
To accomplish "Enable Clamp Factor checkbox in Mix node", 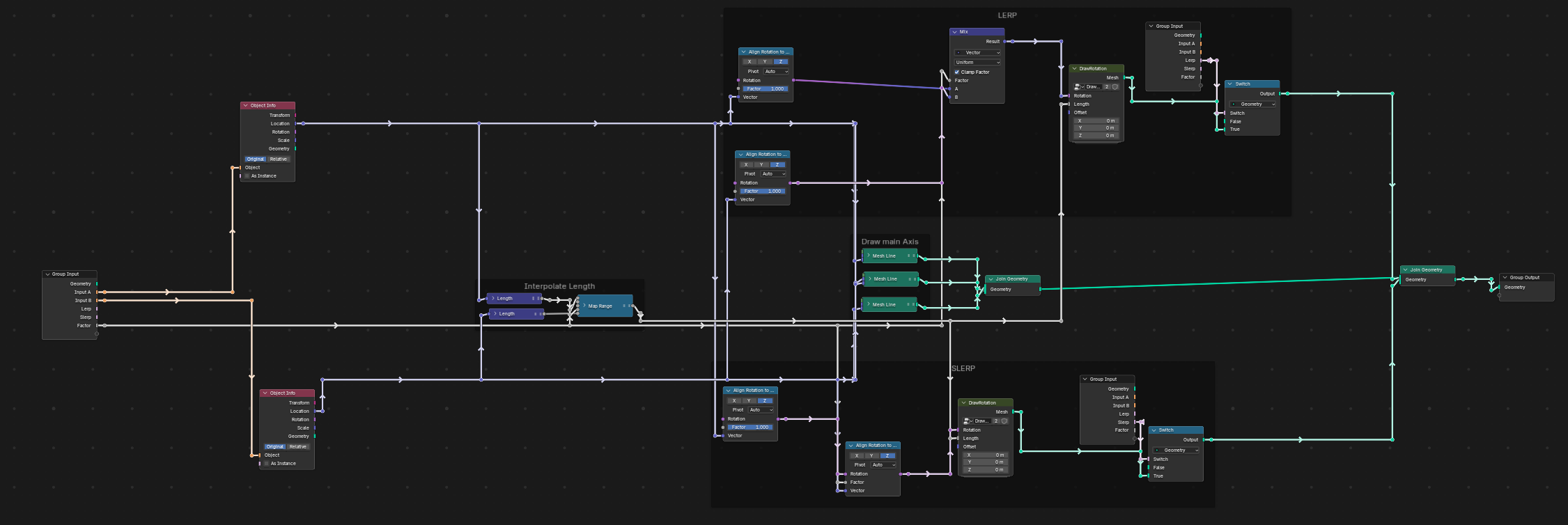I will [957, 72].
